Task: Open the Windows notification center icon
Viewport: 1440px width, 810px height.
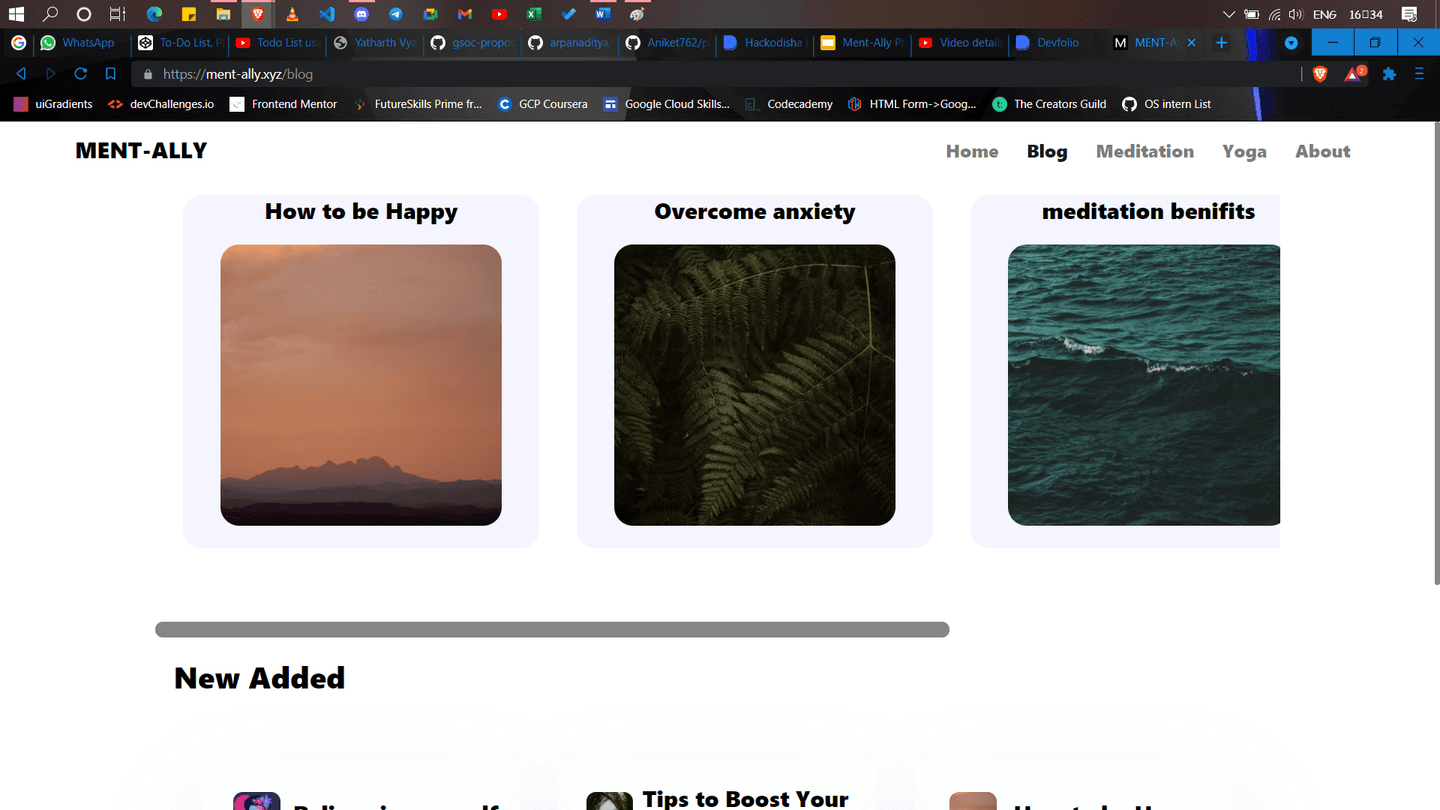Action: 1409,14
